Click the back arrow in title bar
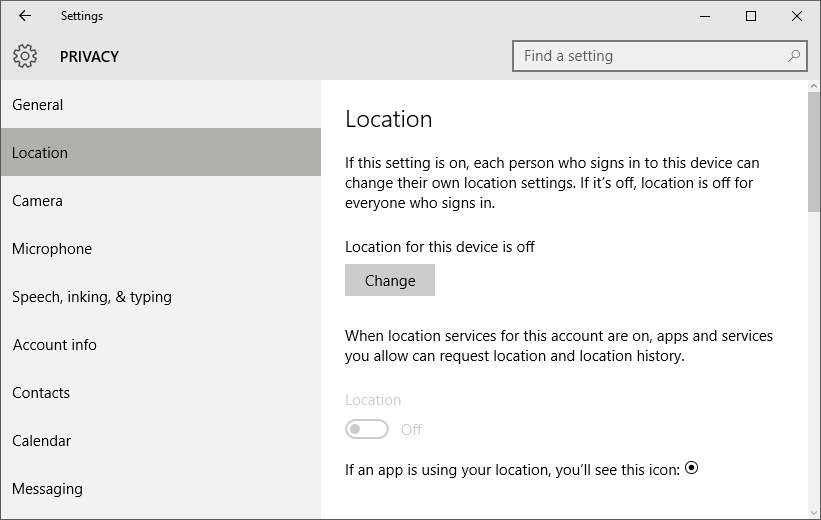Screen dimensions: 821x520 [x=25, y=16]
